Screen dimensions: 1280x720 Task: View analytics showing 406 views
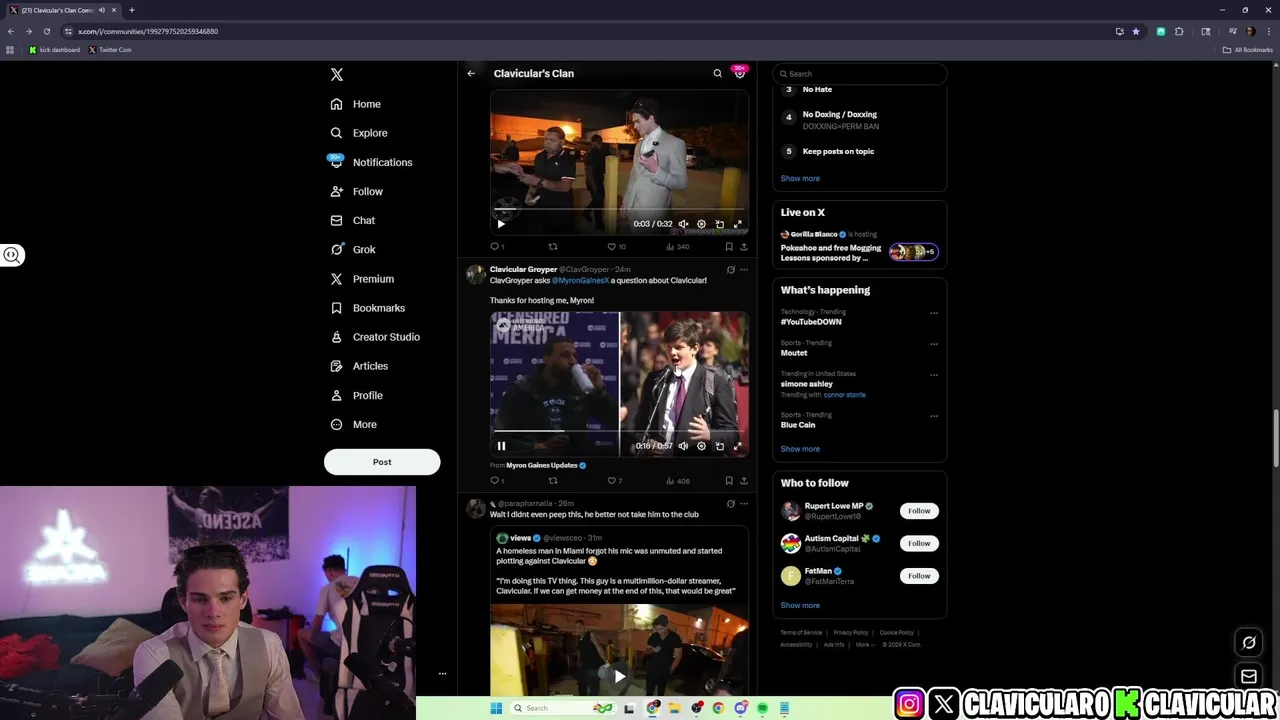[x=678, y=481]
